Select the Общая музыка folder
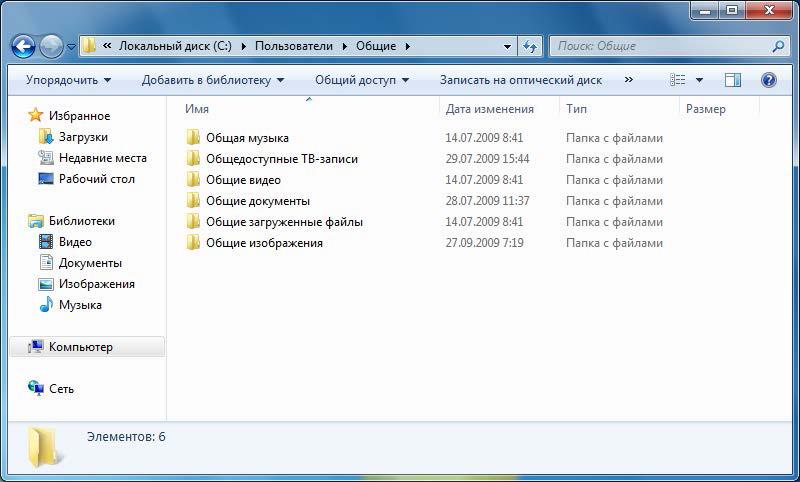The width and height of the screenshot is (800, 482). coord(247,138)
